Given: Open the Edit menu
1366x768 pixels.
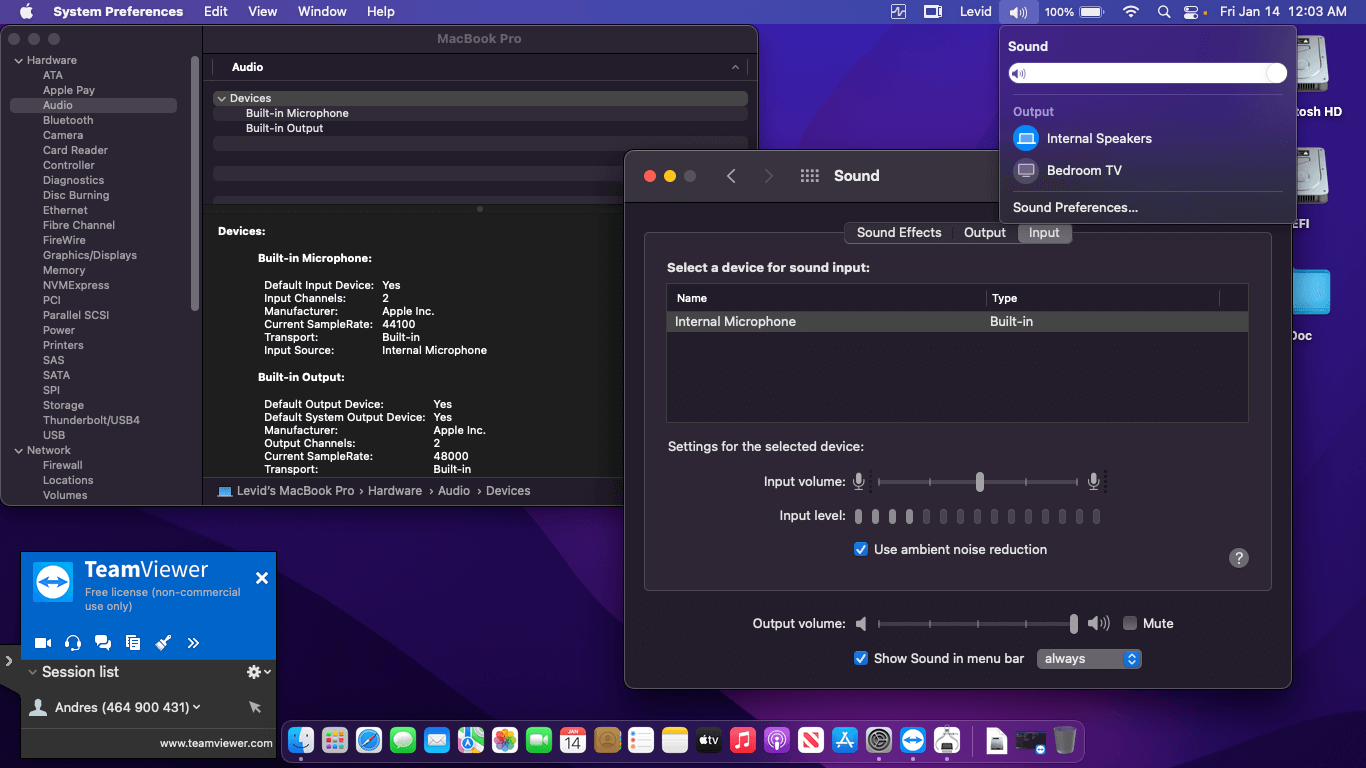Looking at the screenshot, I should (216, 12).
